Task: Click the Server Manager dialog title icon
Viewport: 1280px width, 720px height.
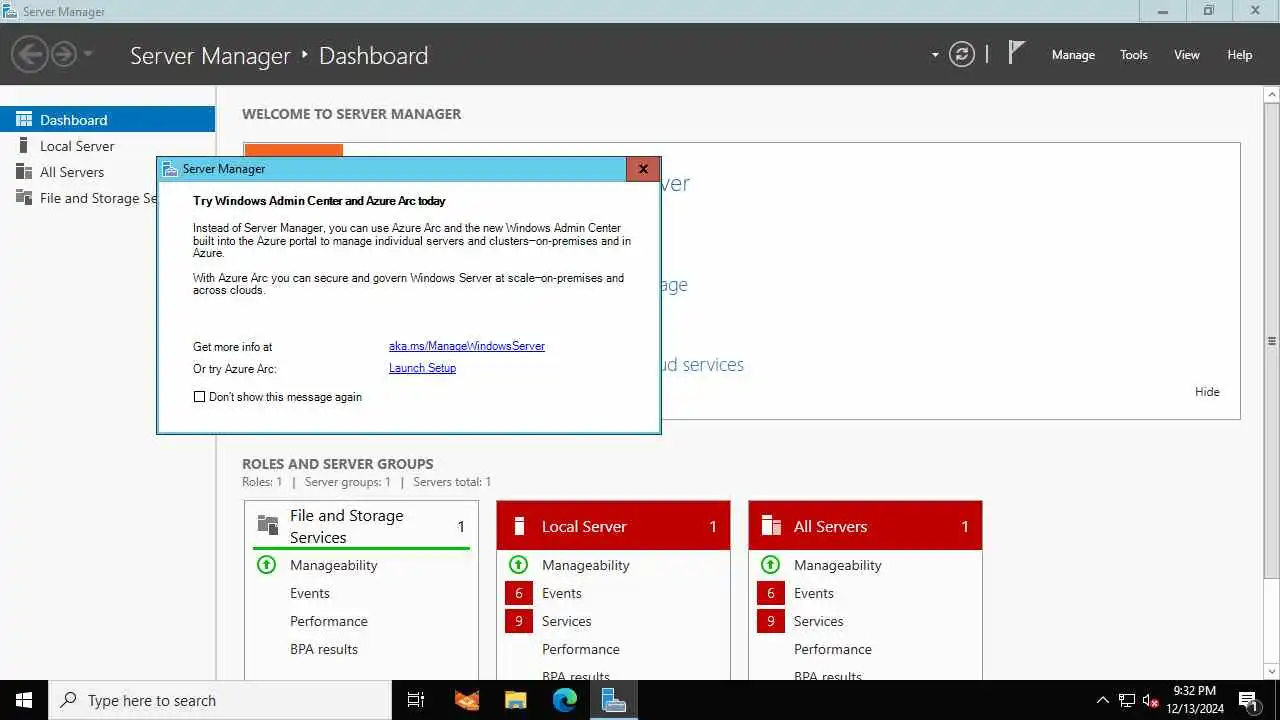Action: pyautogui.click(x=171, y=169)
